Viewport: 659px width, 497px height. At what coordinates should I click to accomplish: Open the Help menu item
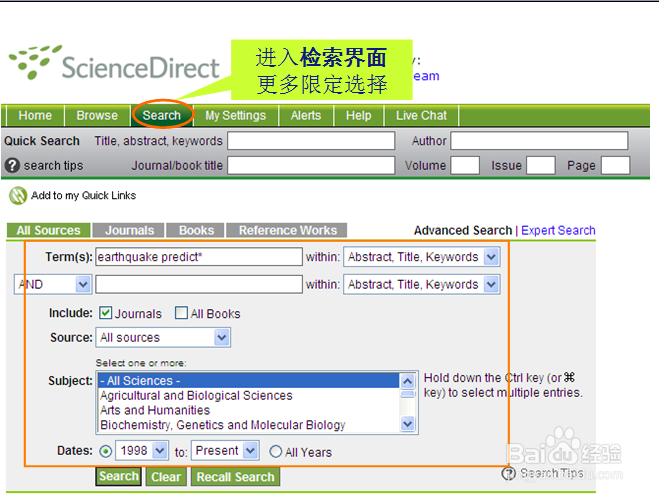click(x=358, y=116)
